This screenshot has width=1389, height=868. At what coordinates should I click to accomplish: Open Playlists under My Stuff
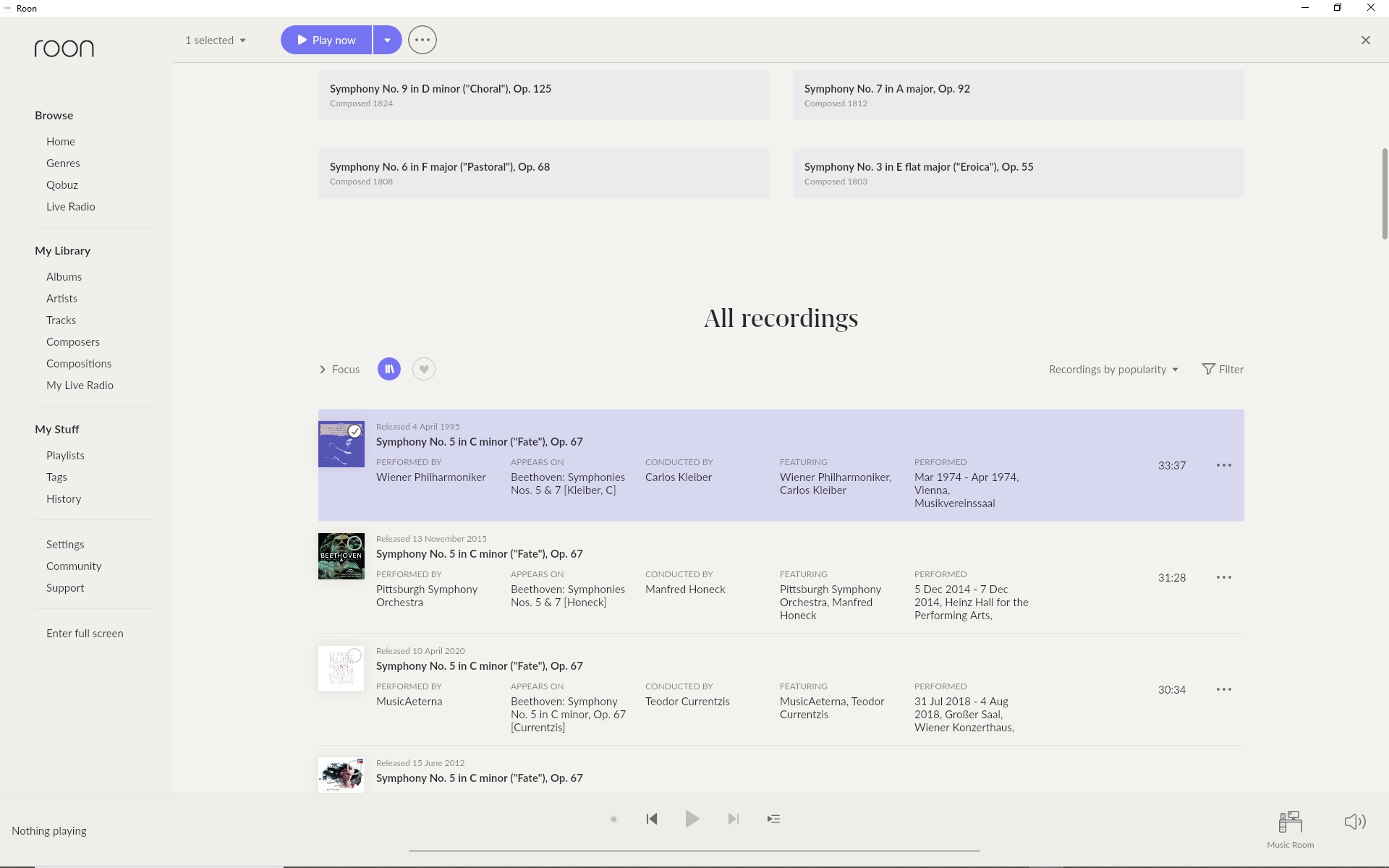tap(65, 456)
